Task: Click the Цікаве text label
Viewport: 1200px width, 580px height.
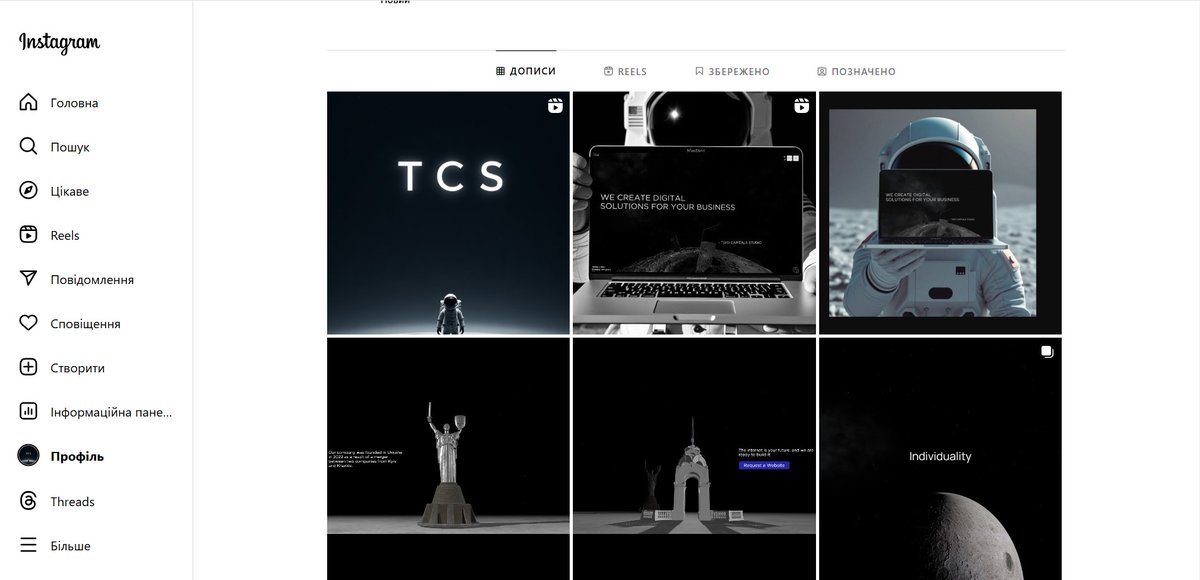Action: click(70, 191)
